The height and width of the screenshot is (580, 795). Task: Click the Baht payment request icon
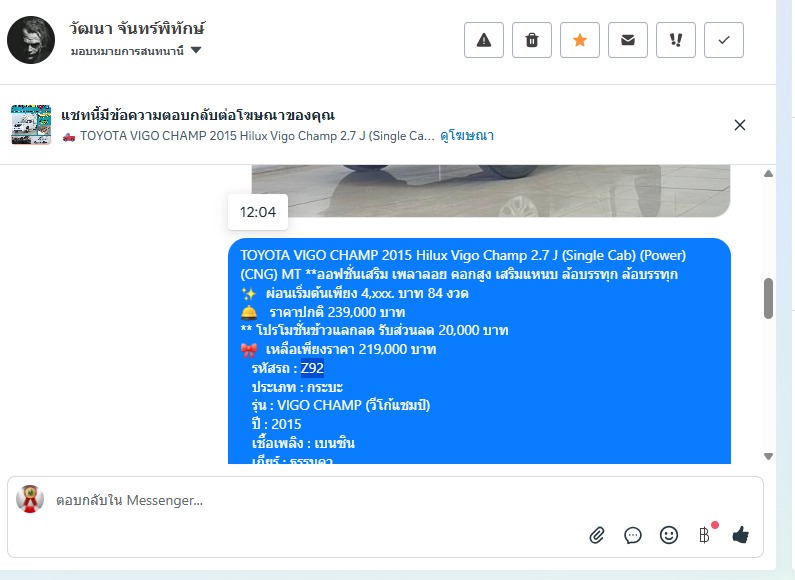pyautogui.click(x=704, y=535)
